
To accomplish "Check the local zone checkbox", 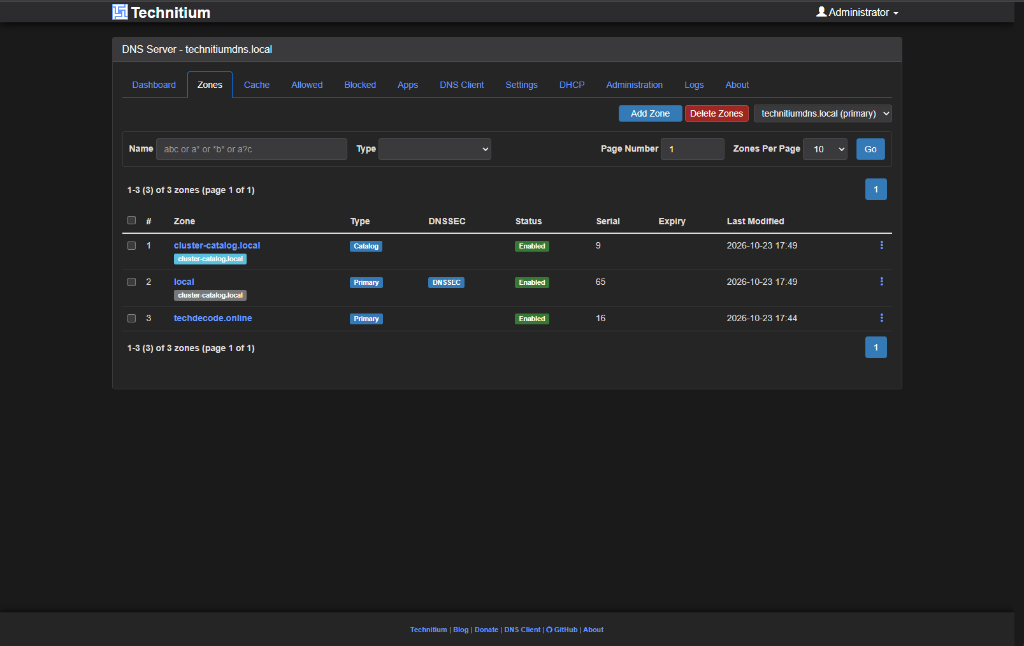I will point(131,282).
